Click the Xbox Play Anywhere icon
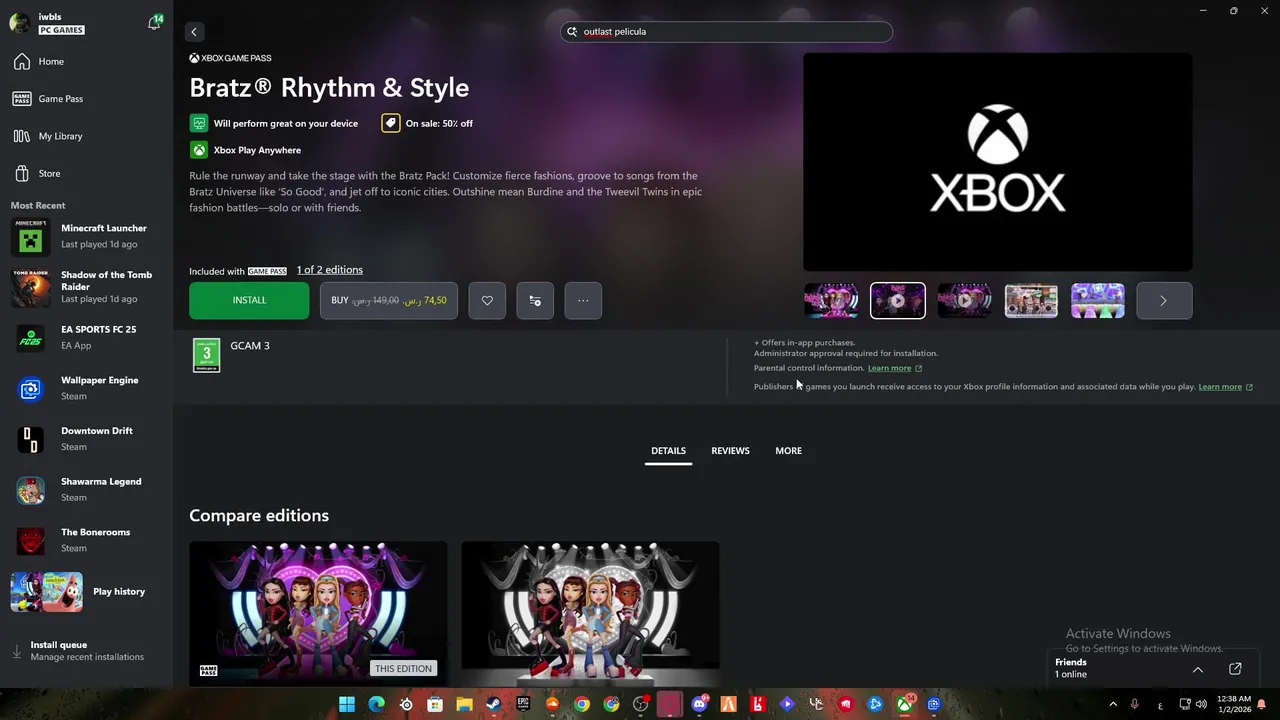Image resolution: width=1280 pixels, height=720 pixels. [199, 150]
